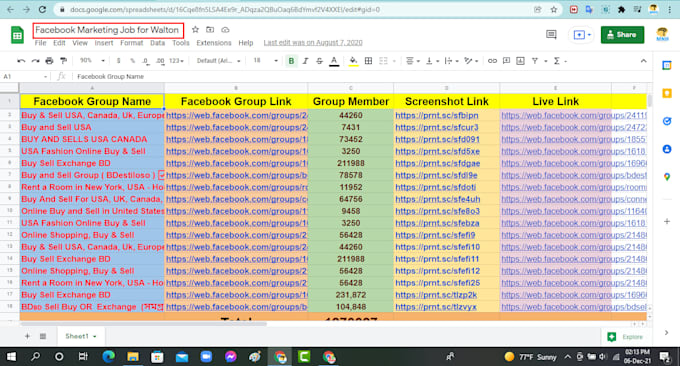Click the Insert comment icon

[x=506, y=61]
